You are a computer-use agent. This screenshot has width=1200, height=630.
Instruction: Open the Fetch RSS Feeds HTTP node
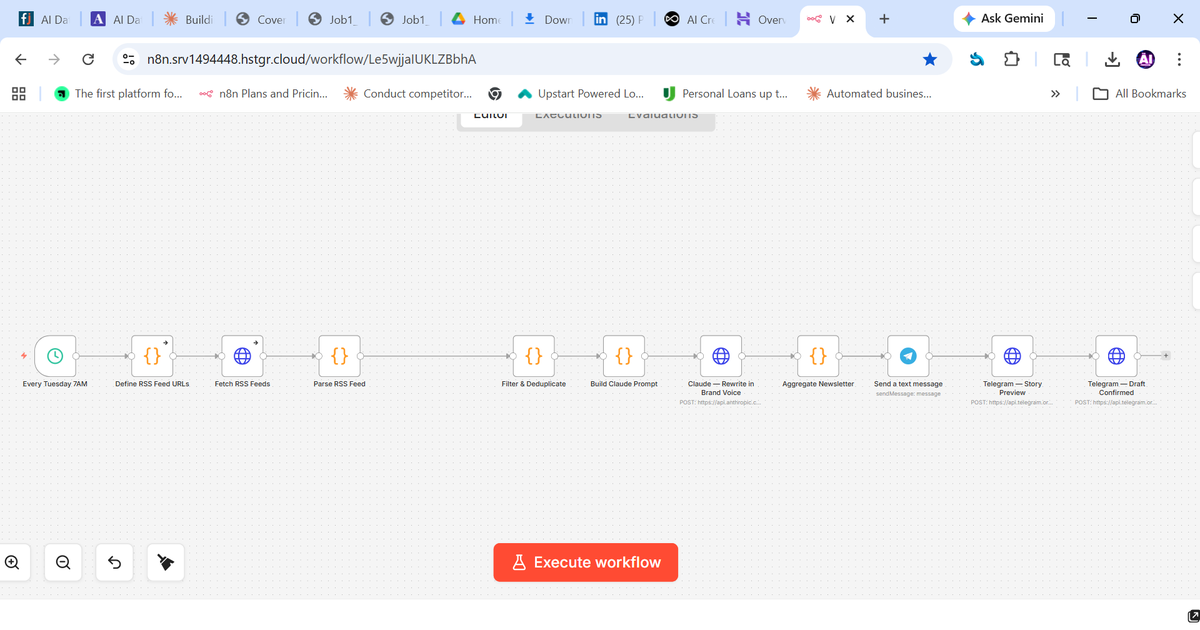point(242,355)
